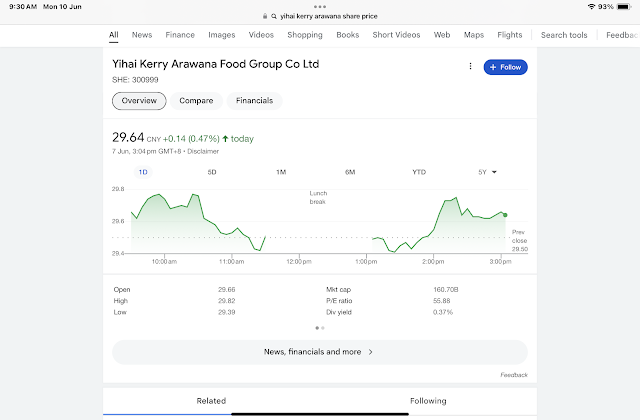Tap the battery indicator icon

pos(626,6)
